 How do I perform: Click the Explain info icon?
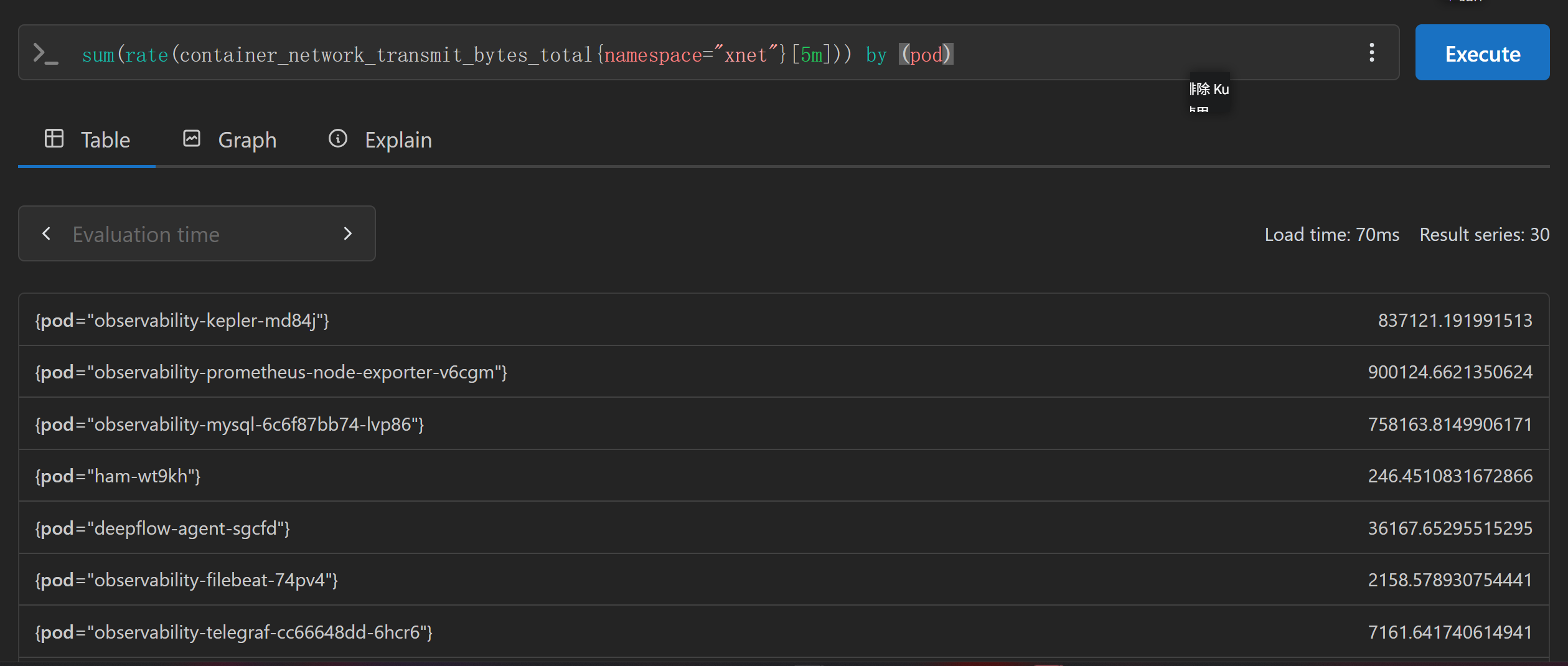click(338, 138)
